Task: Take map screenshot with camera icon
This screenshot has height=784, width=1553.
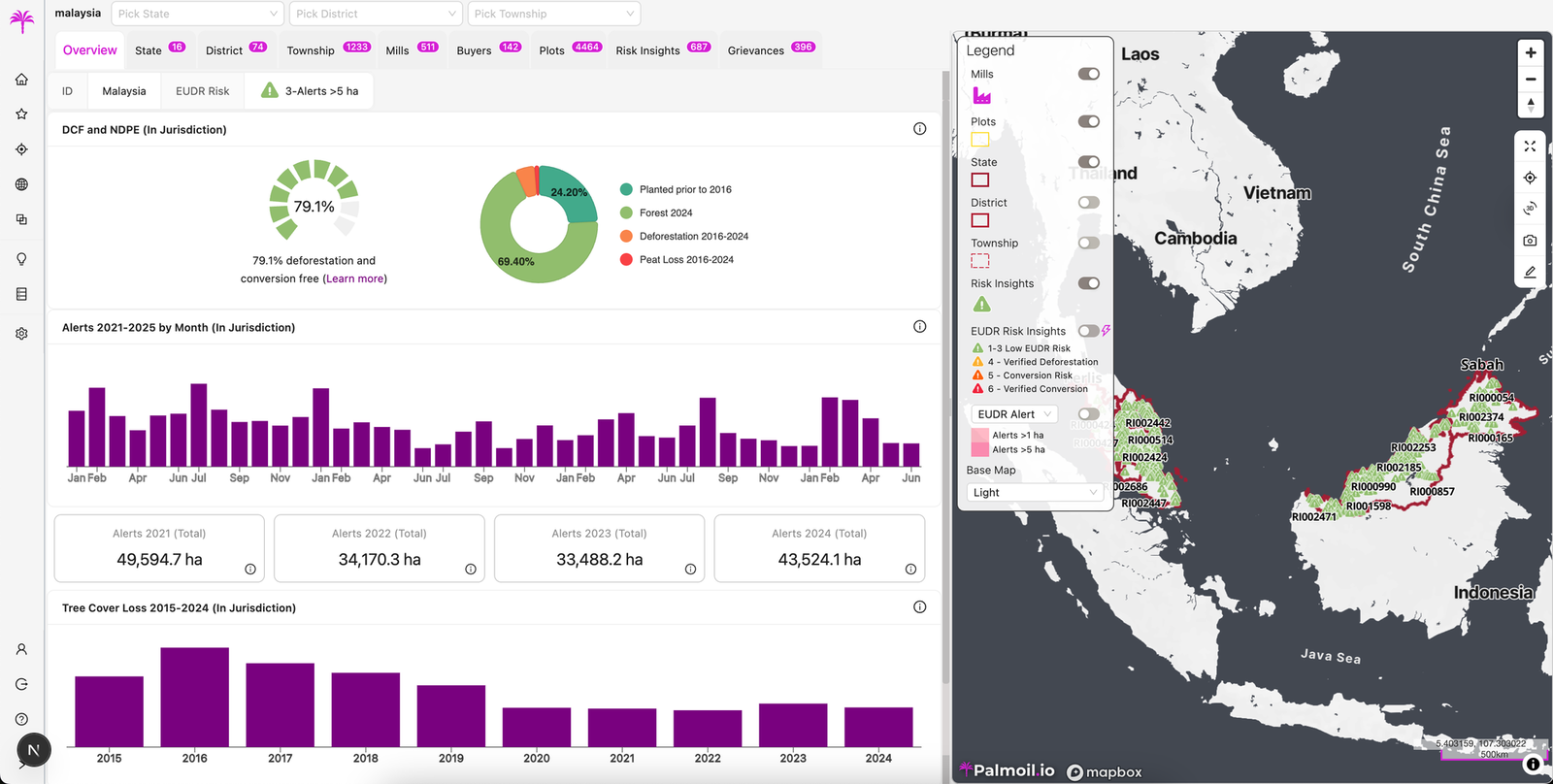Action: (x=1530, y=241)
